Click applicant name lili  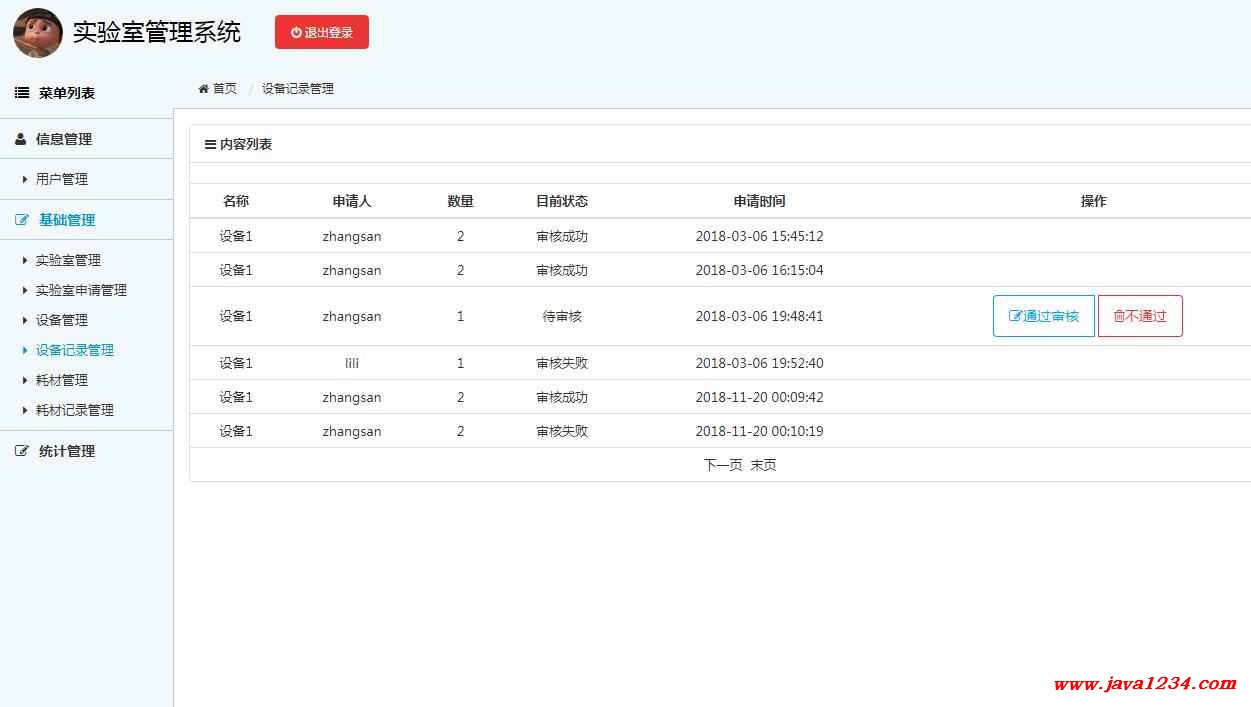point(352,363)
